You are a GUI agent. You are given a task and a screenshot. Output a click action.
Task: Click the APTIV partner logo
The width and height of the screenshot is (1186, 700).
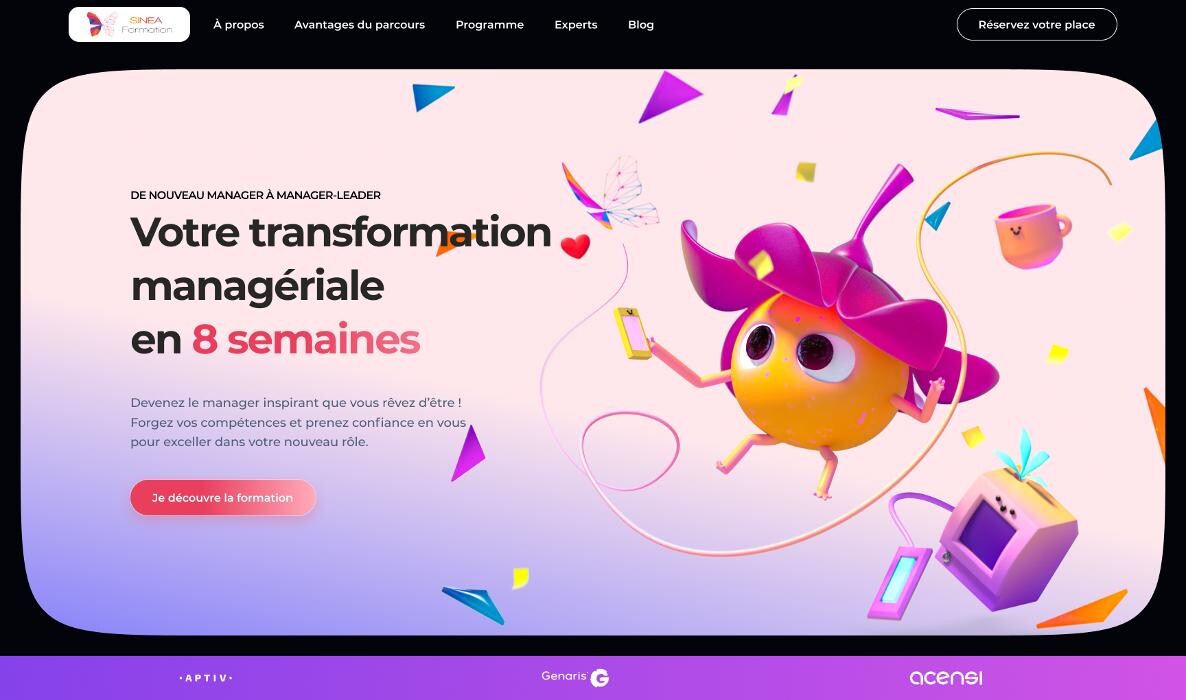[x=205, y=678]
